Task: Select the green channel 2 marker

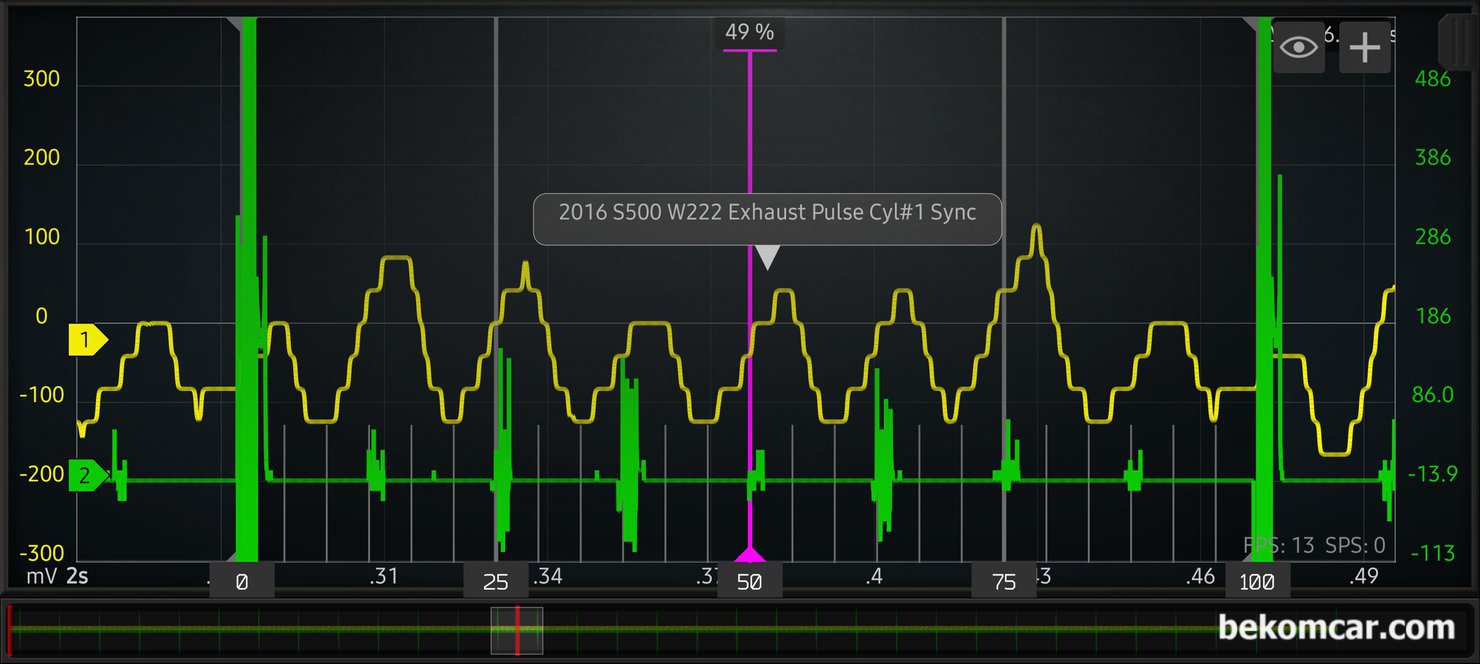Action: click(86, 476)
